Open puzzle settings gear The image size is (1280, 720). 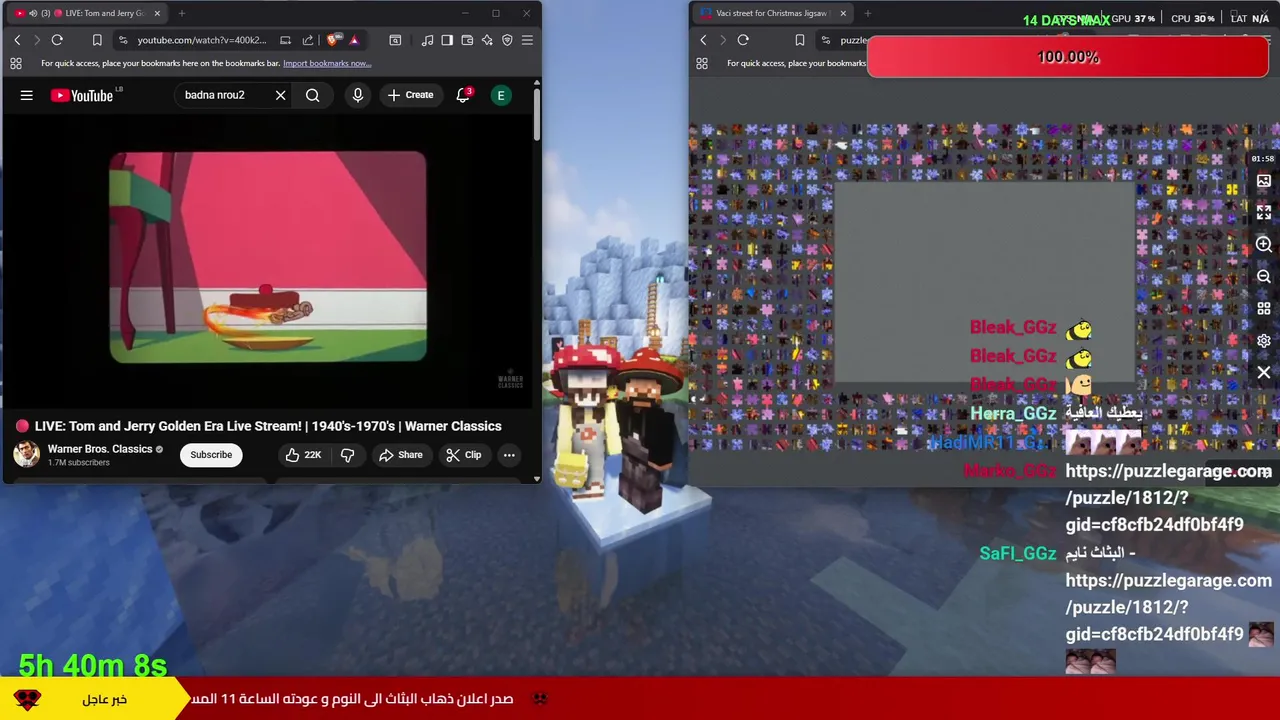(x=1264, y=341)
